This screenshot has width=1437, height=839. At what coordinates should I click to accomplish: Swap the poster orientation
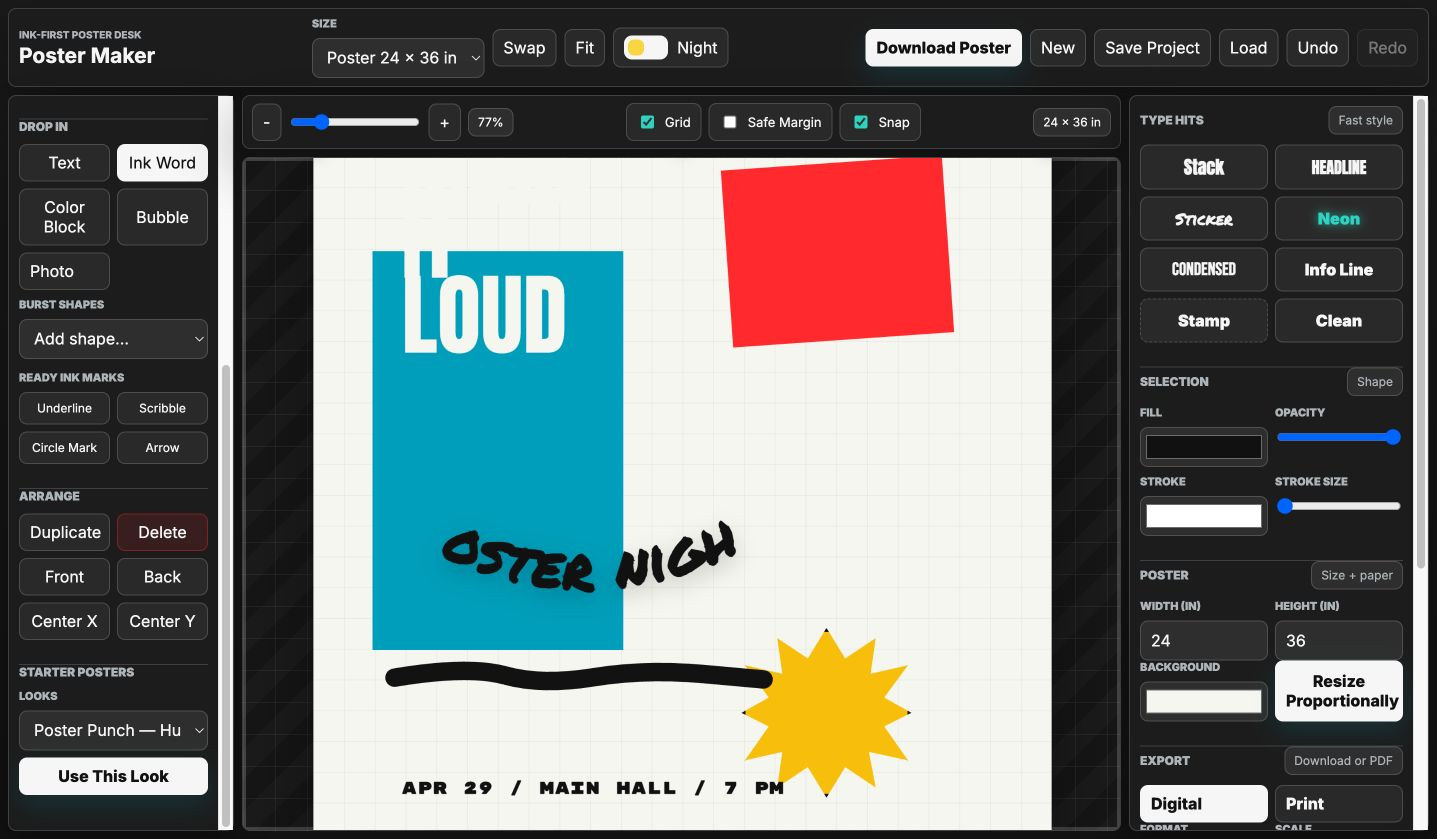[x=524, y=48]
